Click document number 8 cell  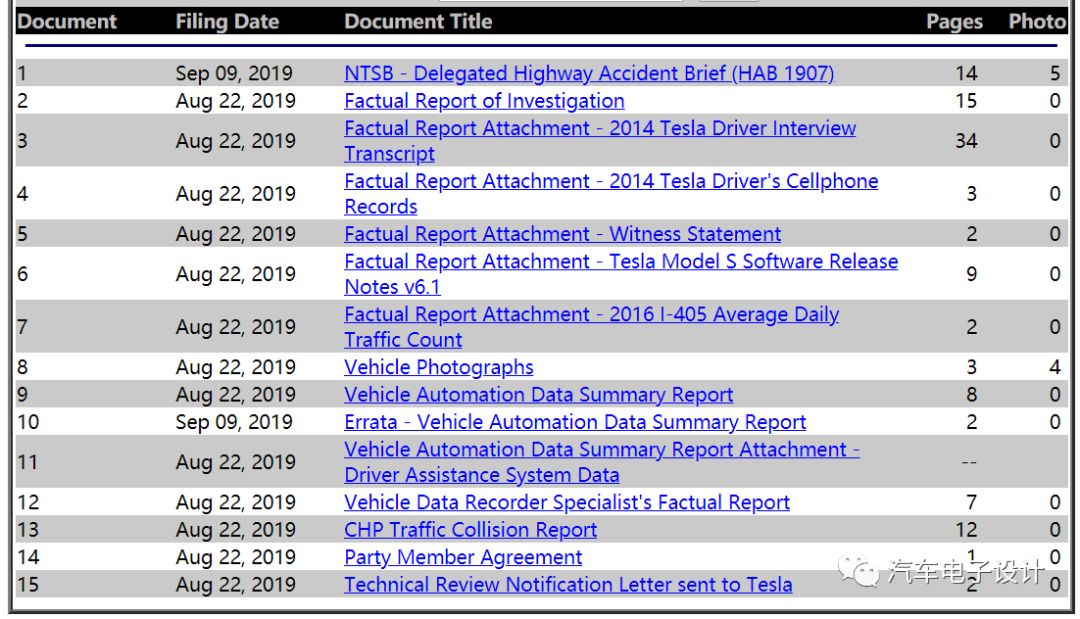(23, 367)
